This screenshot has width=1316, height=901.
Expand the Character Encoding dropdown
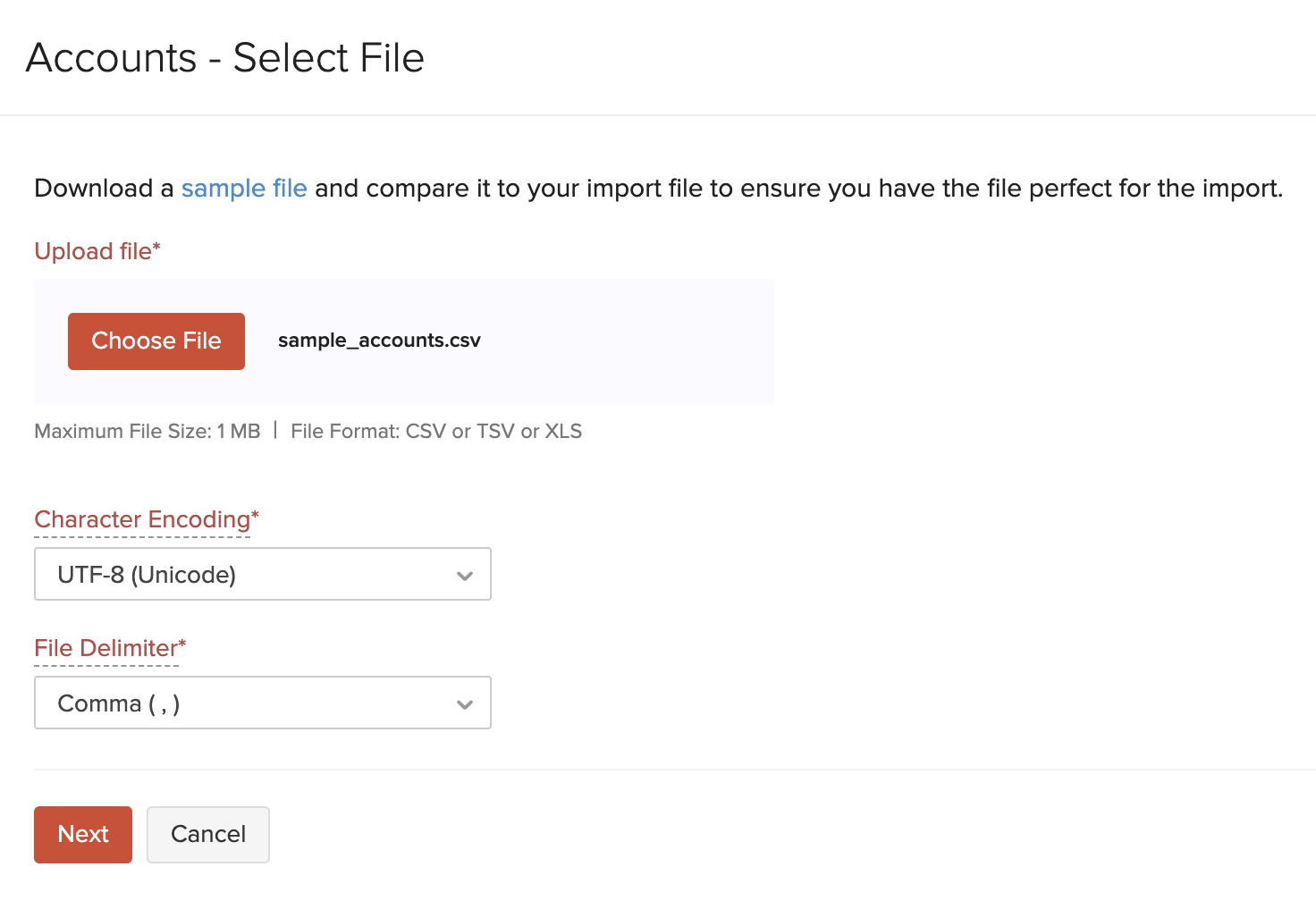point(262,574)
